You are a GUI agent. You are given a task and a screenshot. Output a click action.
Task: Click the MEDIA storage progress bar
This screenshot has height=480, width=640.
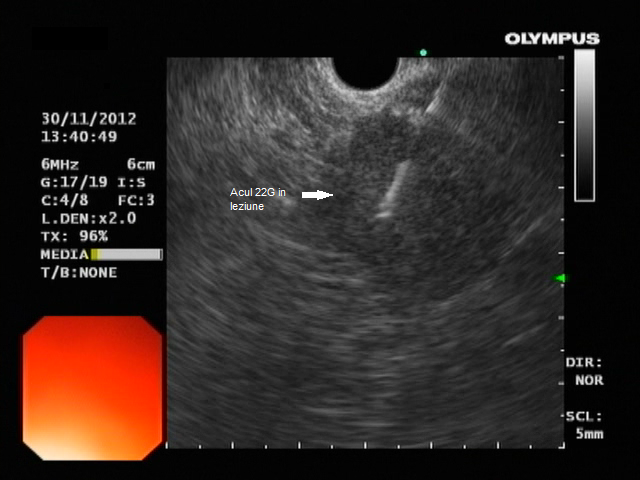click(127, 255)
